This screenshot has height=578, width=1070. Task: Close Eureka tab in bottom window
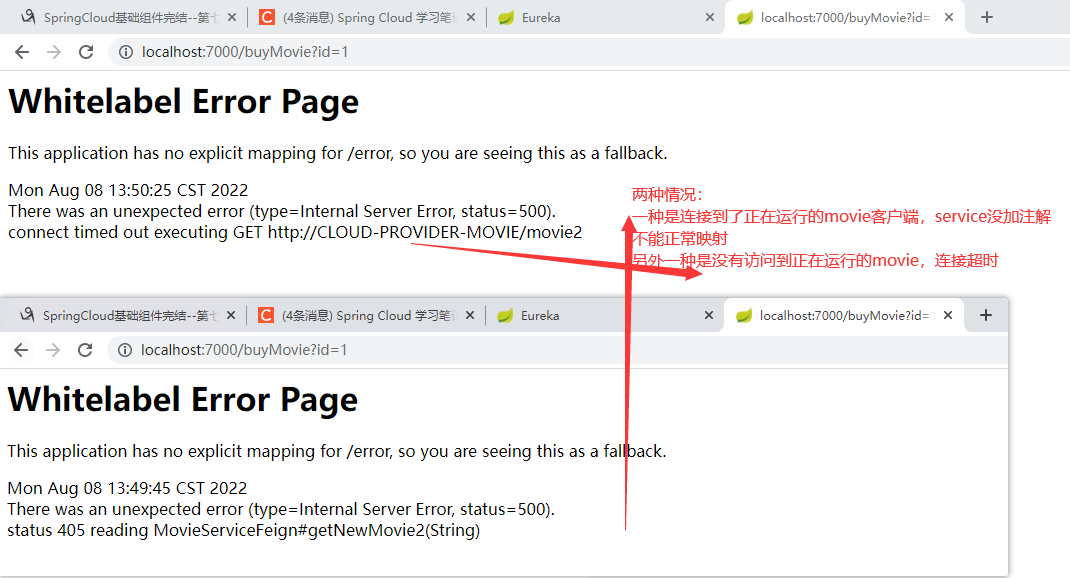pyautogui.click(x=708, y=315)
